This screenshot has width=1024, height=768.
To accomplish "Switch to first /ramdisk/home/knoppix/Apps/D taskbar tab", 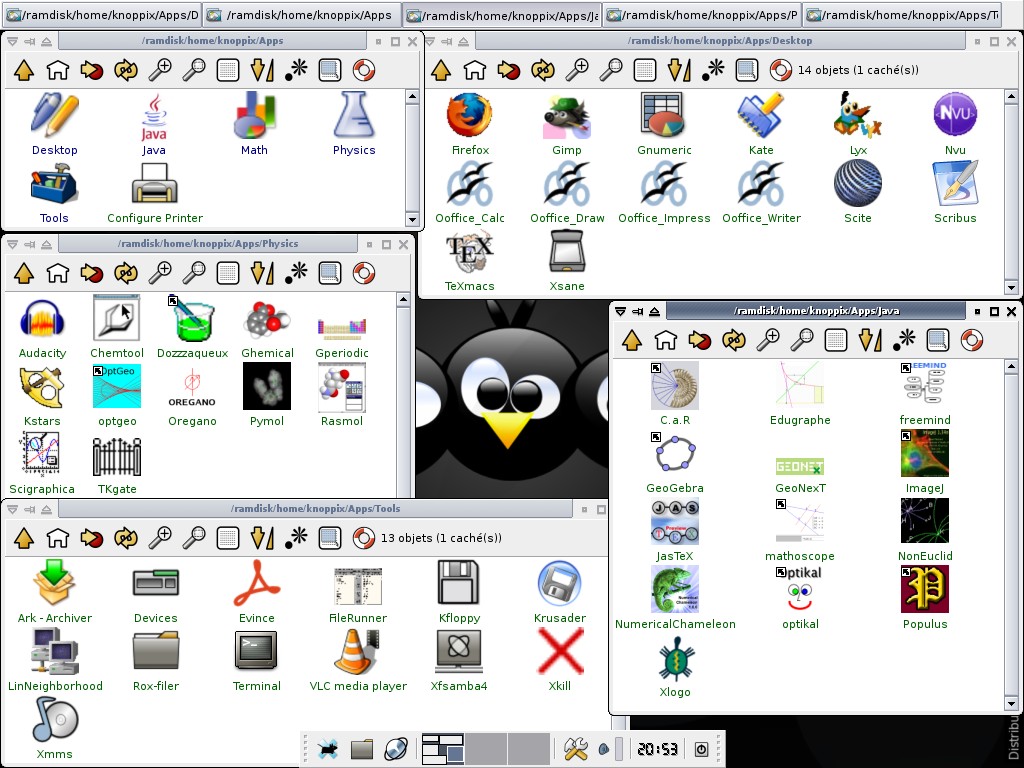I will [101, 15].
